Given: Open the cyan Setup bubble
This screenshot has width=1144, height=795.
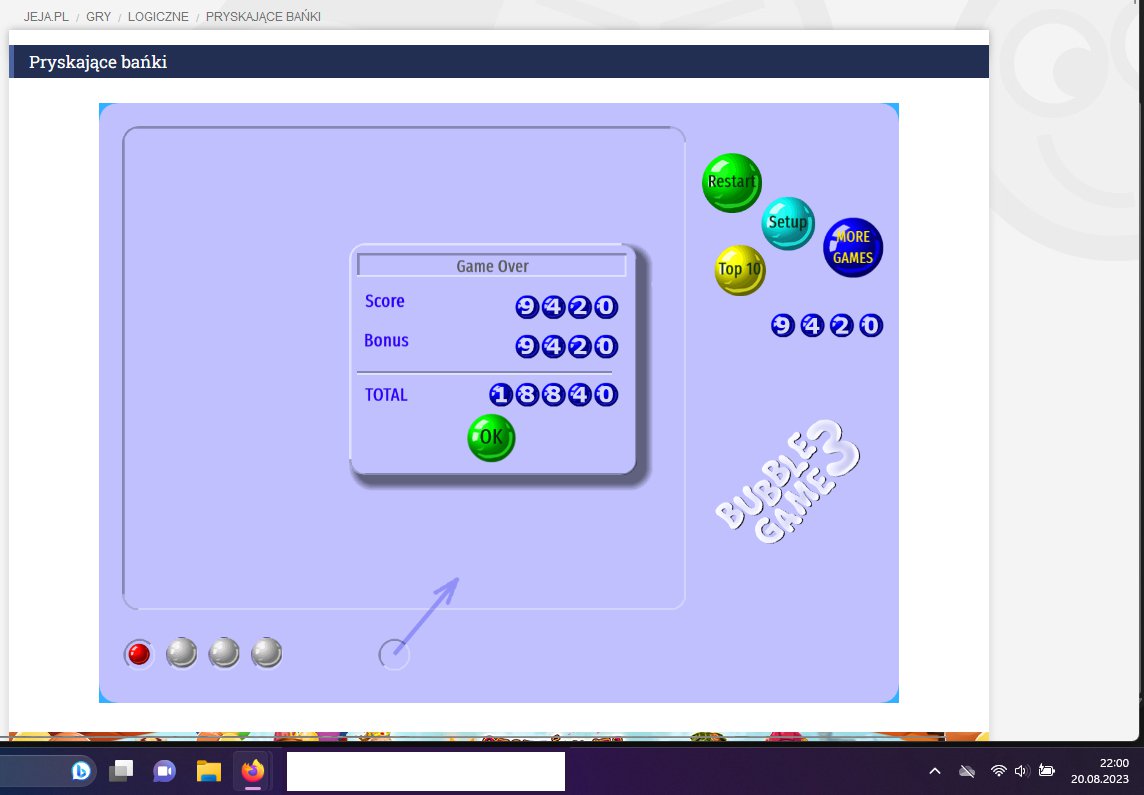Looking at the screenshot, I should (787, 223).
